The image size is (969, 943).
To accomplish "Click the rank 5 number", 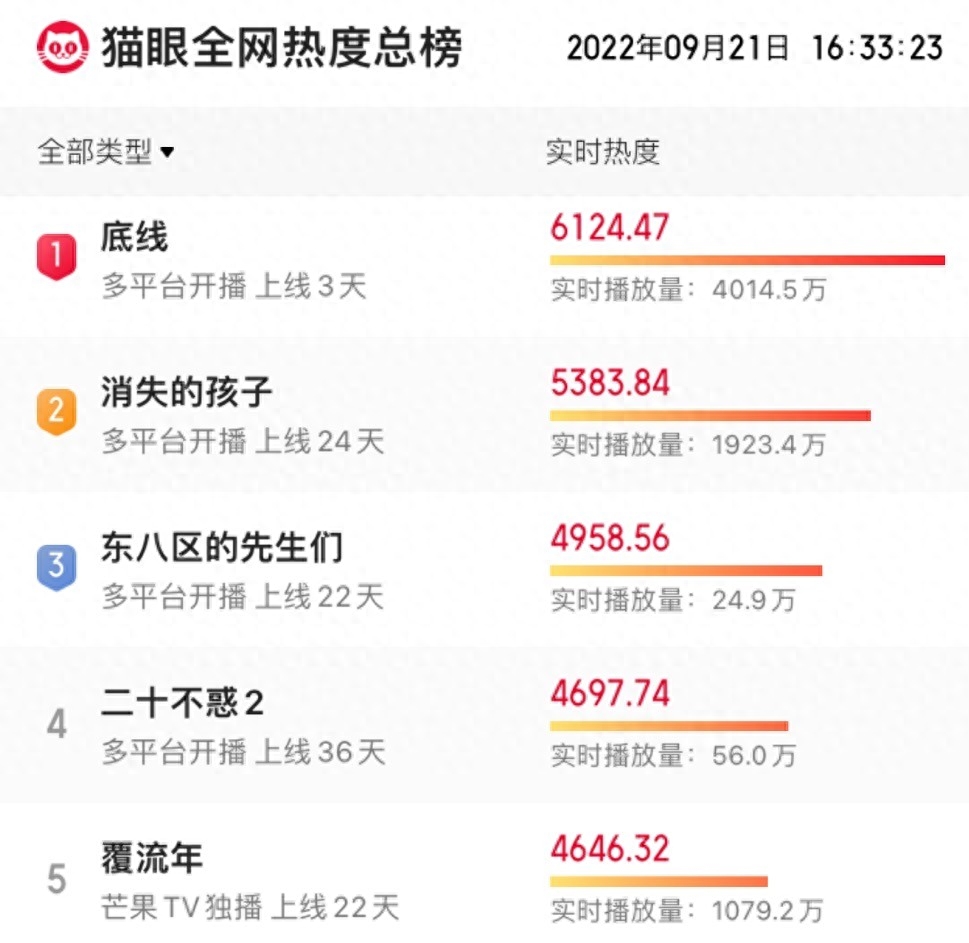I will tap(57, 879).
